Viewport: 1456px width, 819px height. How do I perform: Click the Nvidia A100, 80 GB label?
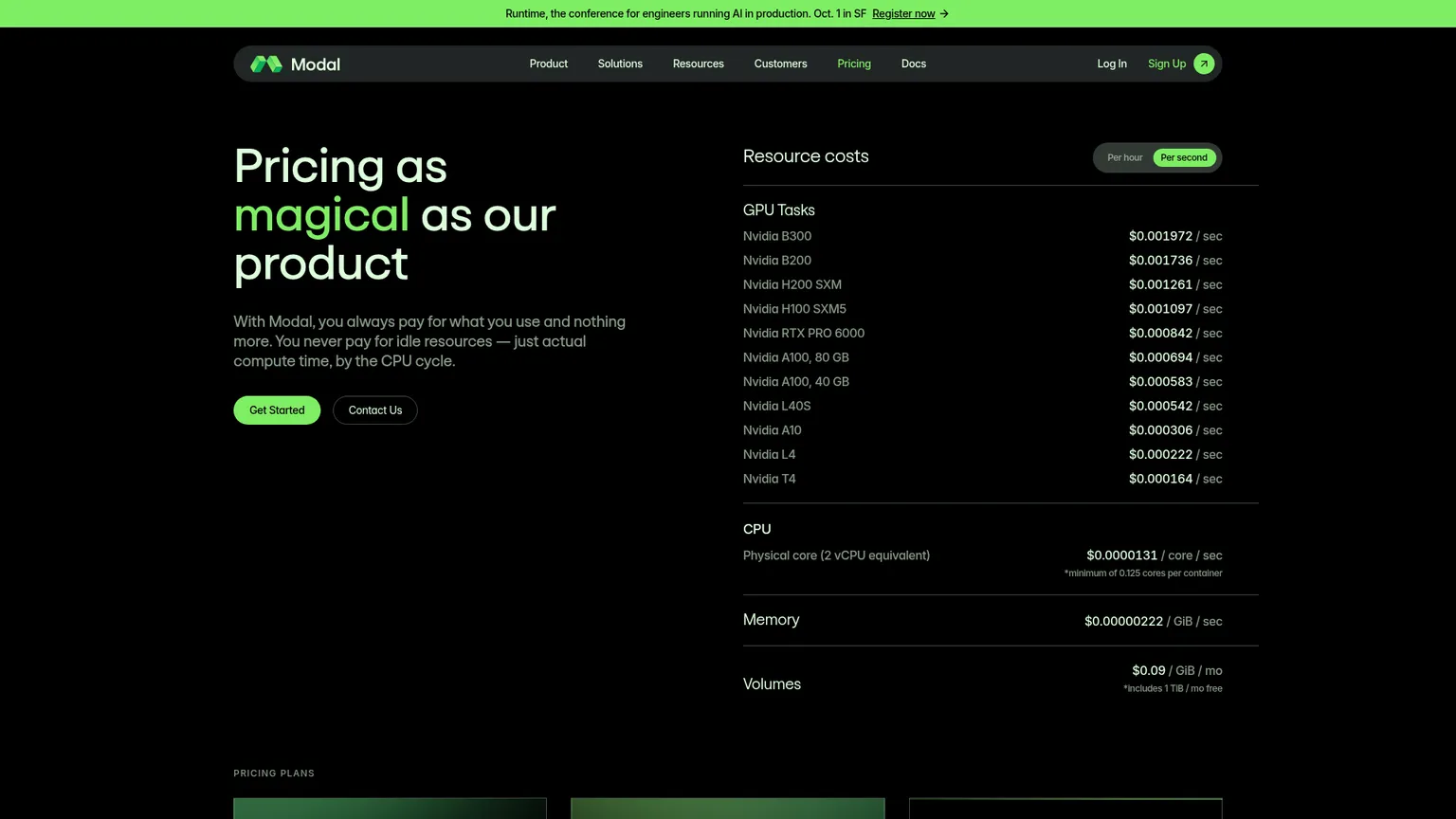coord(796,357)
